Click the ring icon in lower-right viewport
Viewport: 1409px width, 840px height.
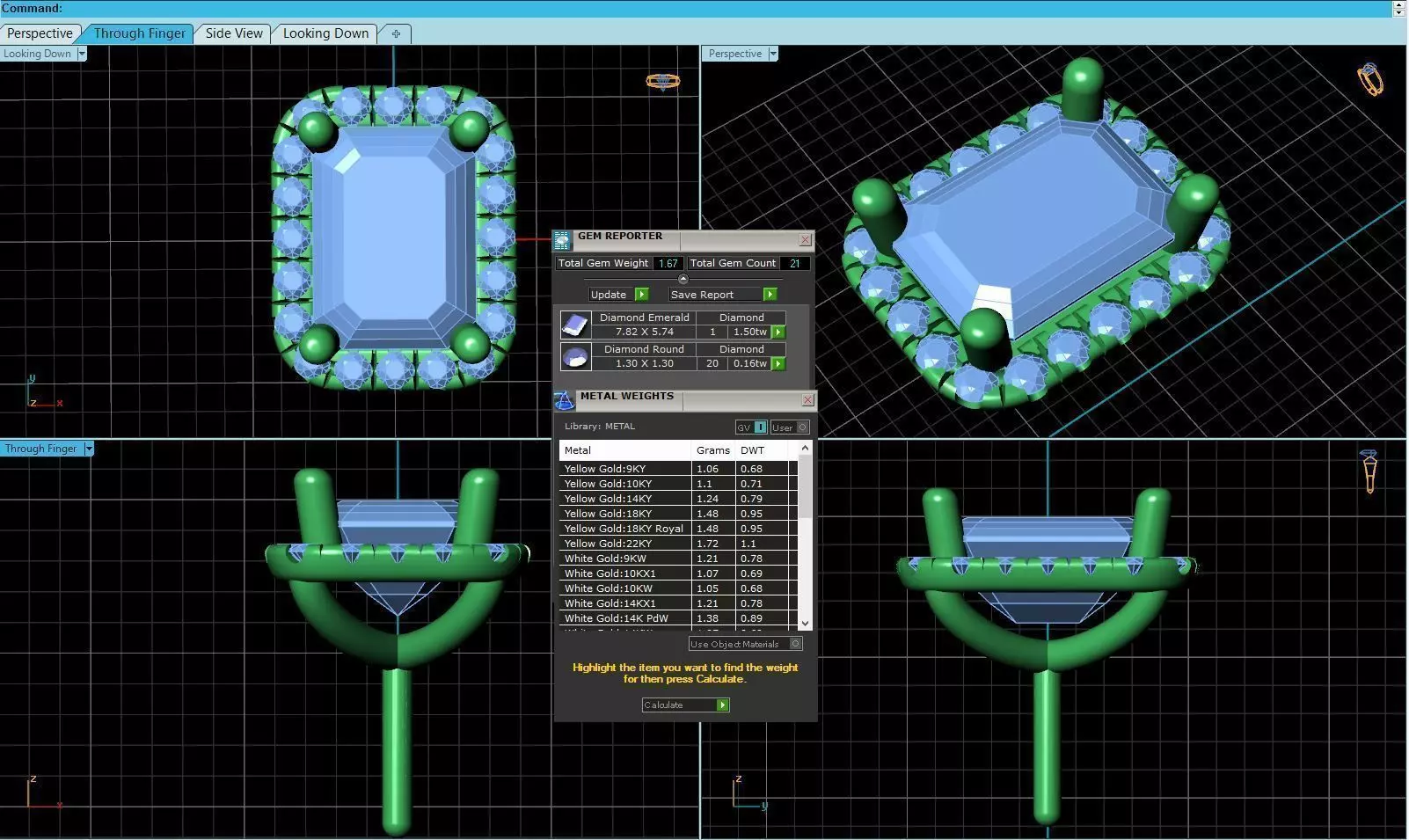(x=1369, y=471)
